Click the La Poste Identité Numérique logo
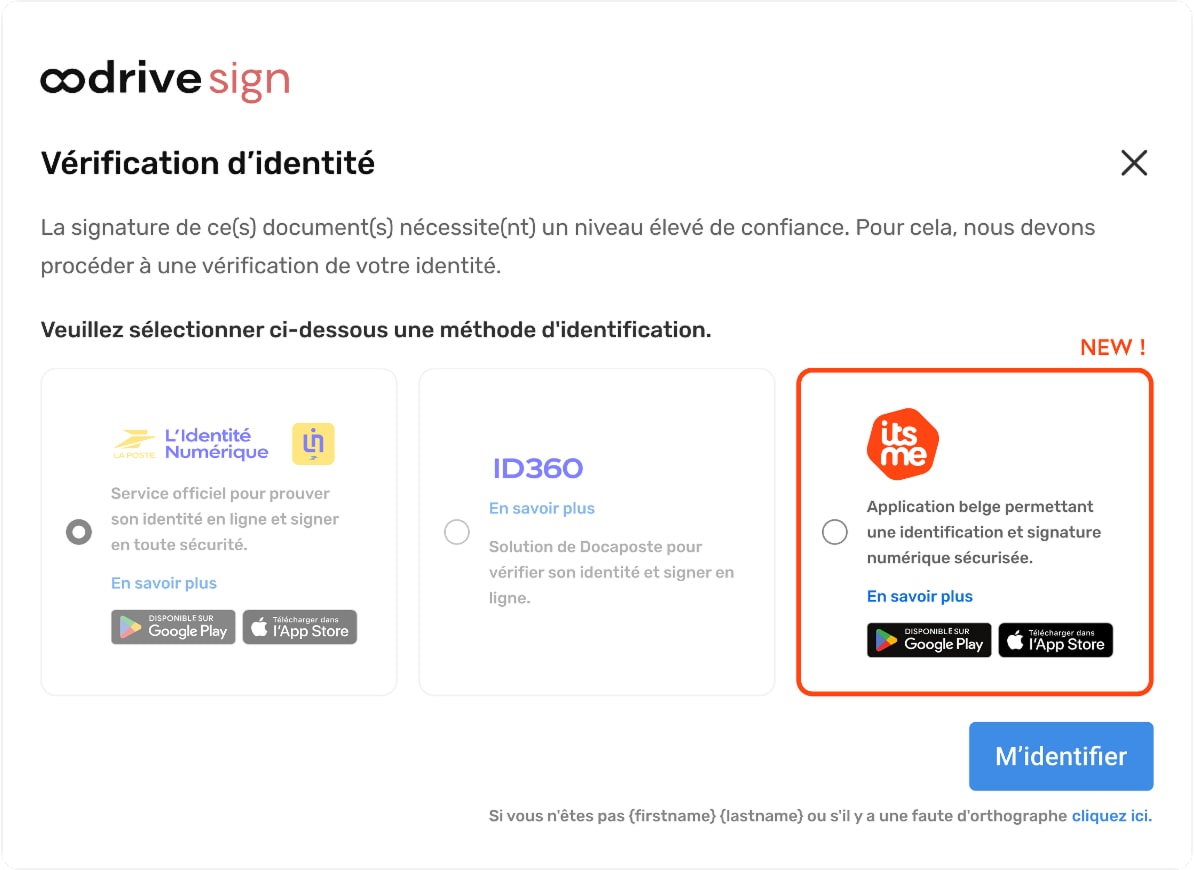1194x870 pixels. tap(191, 444)
